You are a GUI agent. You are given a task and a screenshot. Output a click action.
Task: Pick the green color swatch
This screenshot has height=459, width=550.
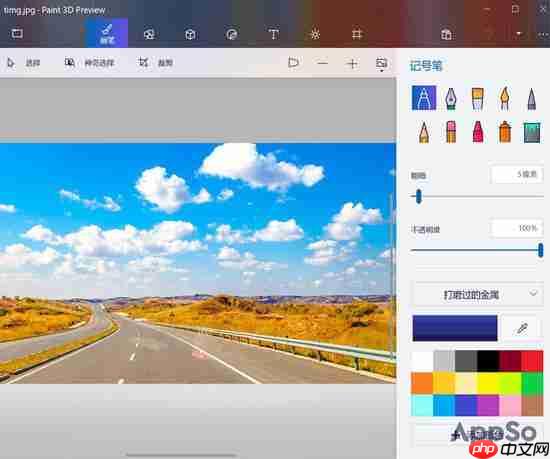point(532,383)
